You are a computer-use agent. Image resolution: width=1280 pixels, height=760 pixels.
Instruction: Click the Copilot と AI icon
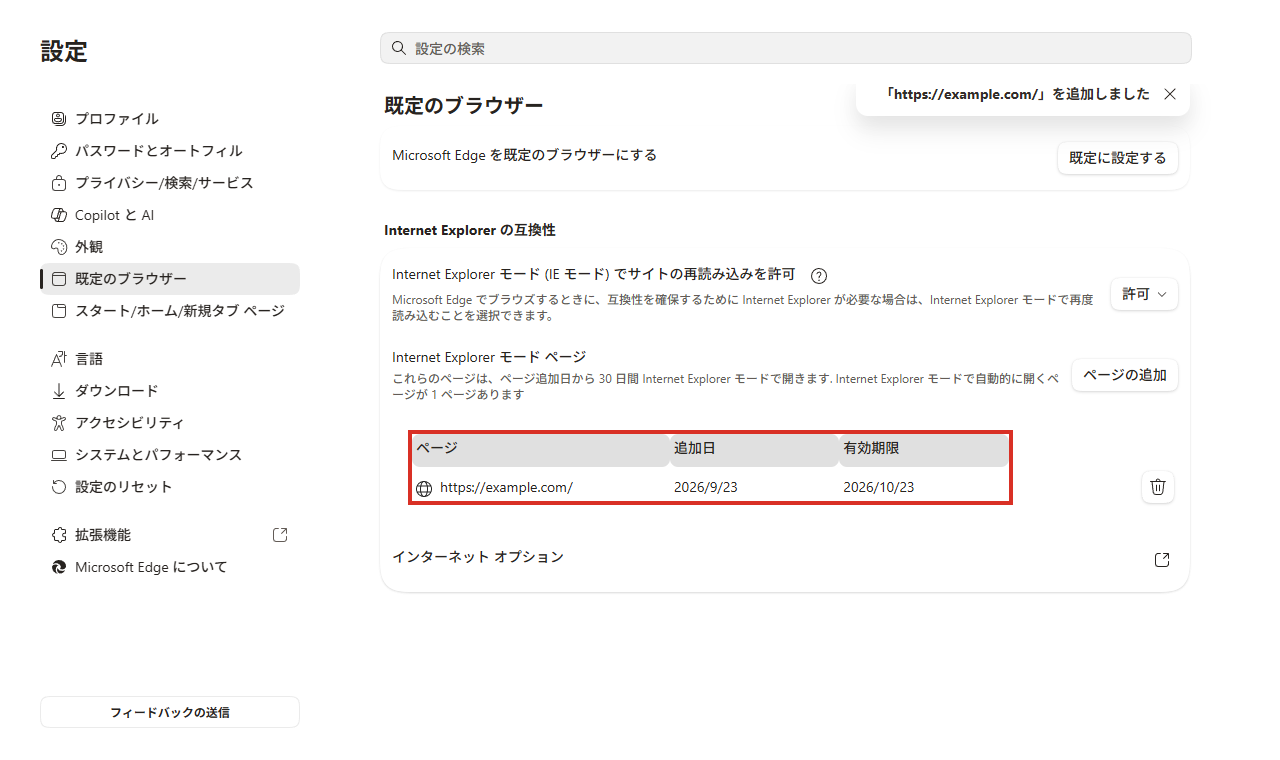(58, 215)
